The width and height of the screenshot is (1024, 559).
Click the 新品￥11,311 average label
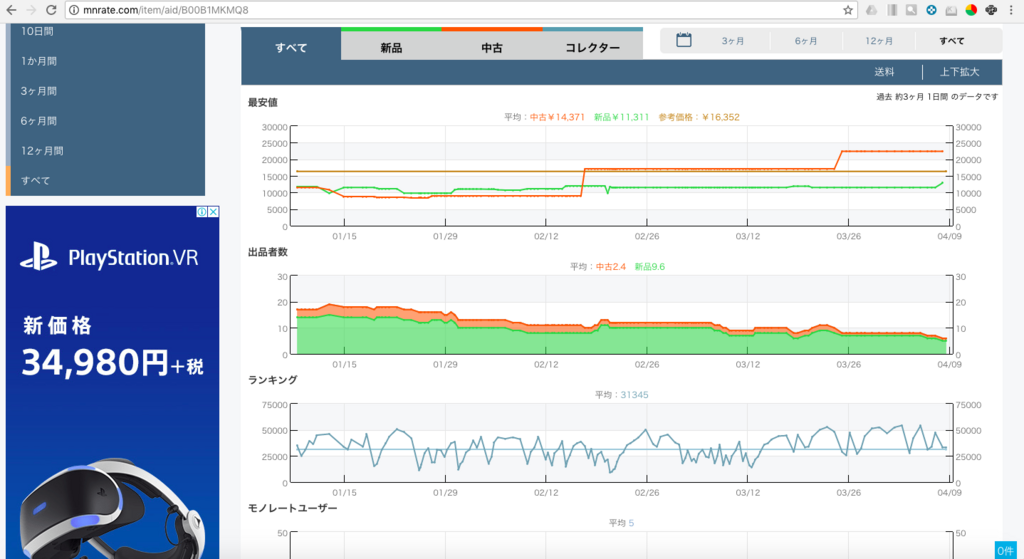(x=621, y=117)
